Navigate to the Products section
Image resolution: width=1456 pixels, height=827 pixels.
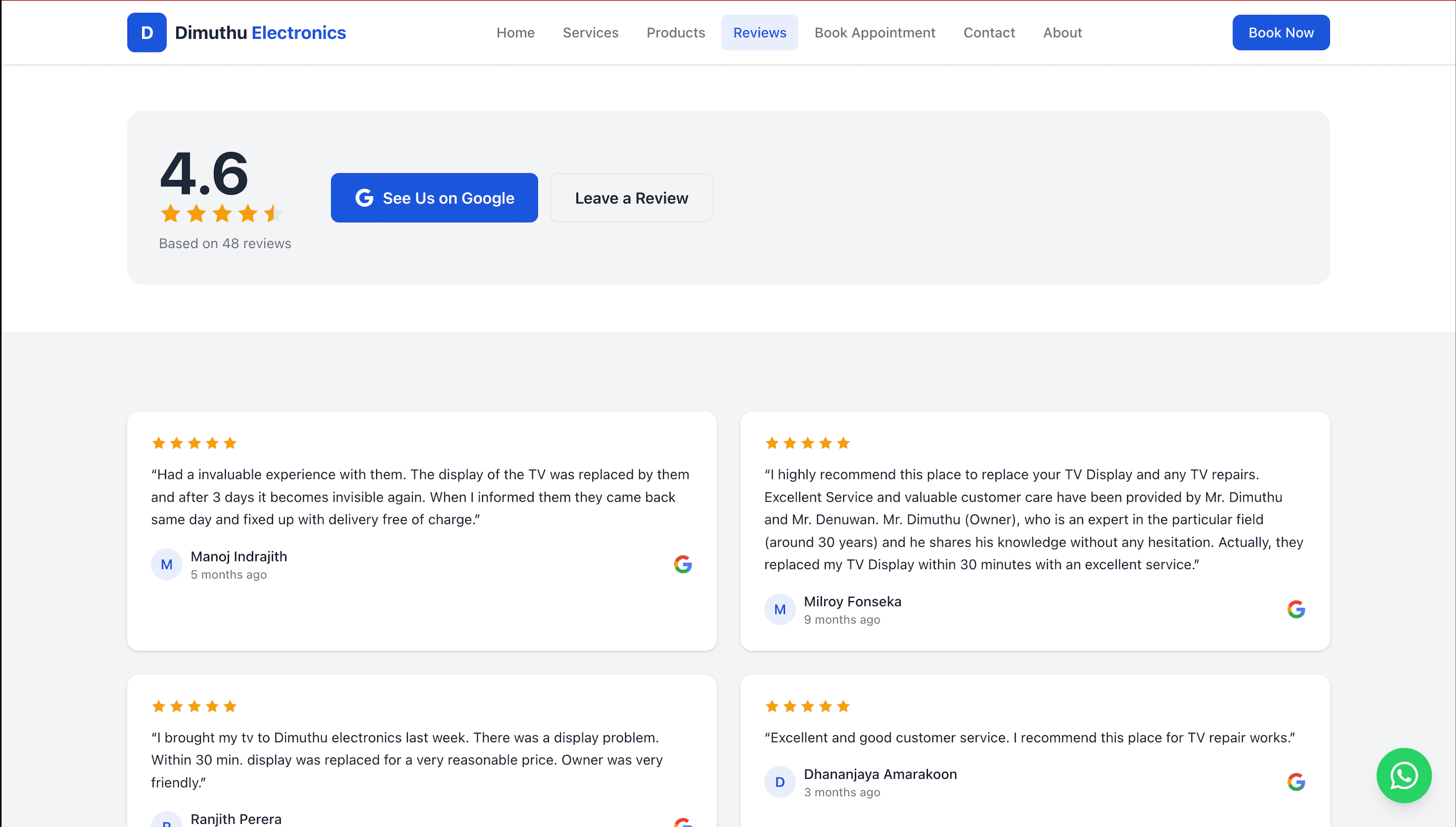pos(675,32)
